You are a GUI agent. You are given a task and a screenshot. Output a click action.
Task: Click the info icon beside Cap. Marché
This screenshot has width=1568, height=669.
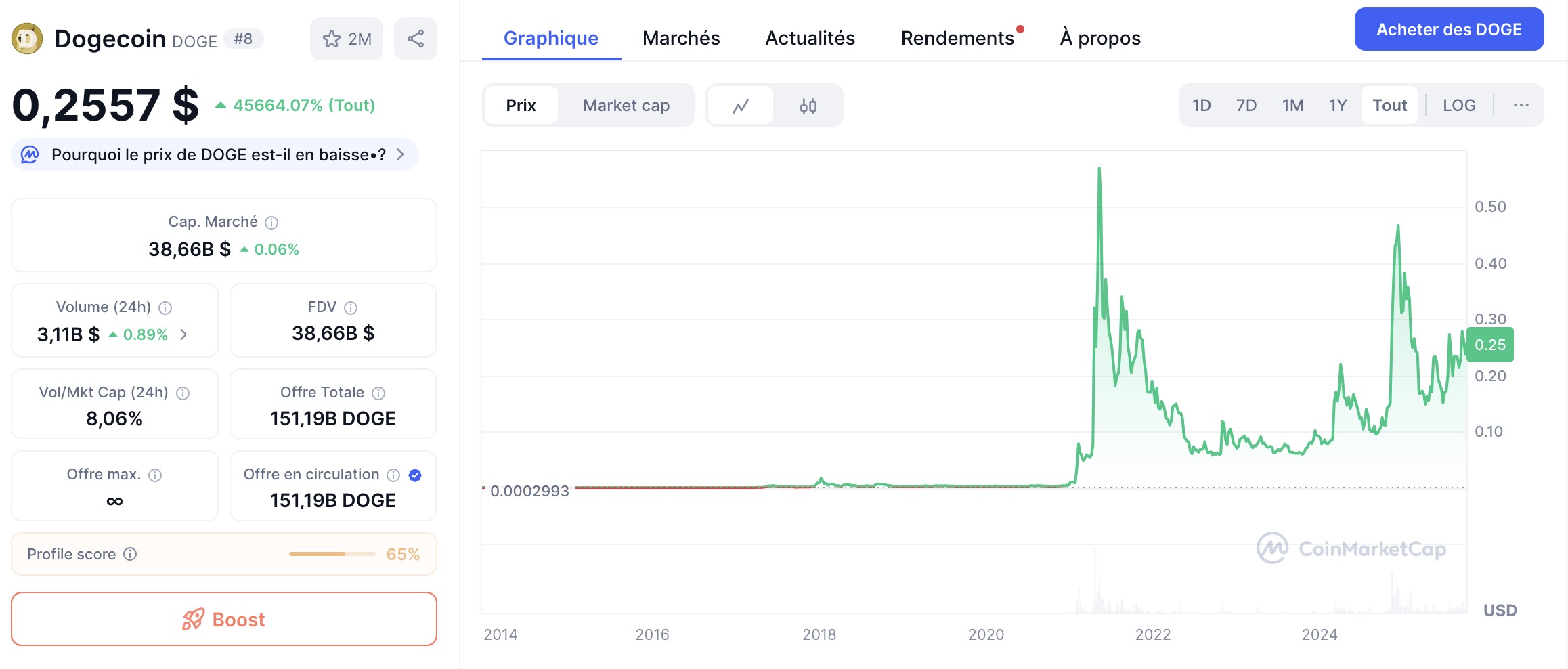[x=271, y=223]
